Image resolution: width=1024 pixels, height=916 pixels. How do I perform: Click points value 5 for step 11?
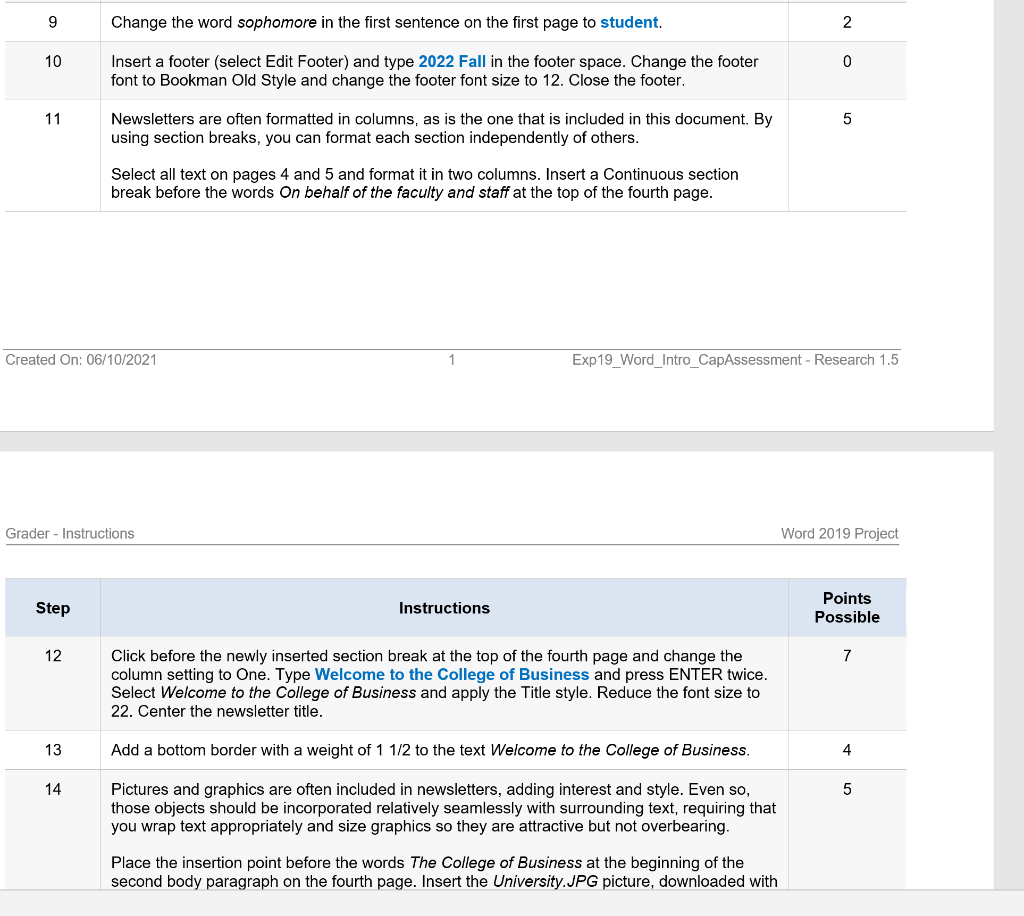pyautogui.click(x=847, y=119)
